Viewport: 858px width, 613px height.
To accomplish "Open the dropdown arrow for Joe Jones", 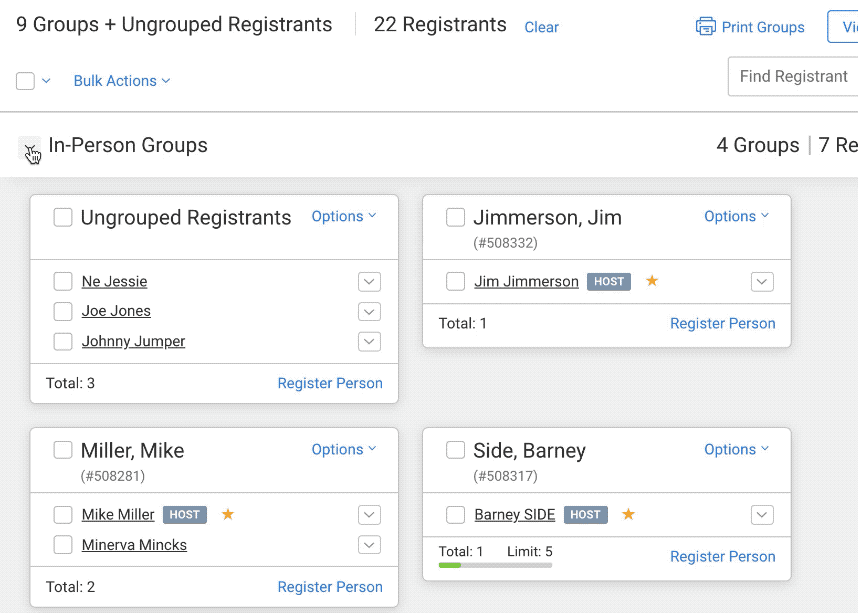I will [369, 312].
